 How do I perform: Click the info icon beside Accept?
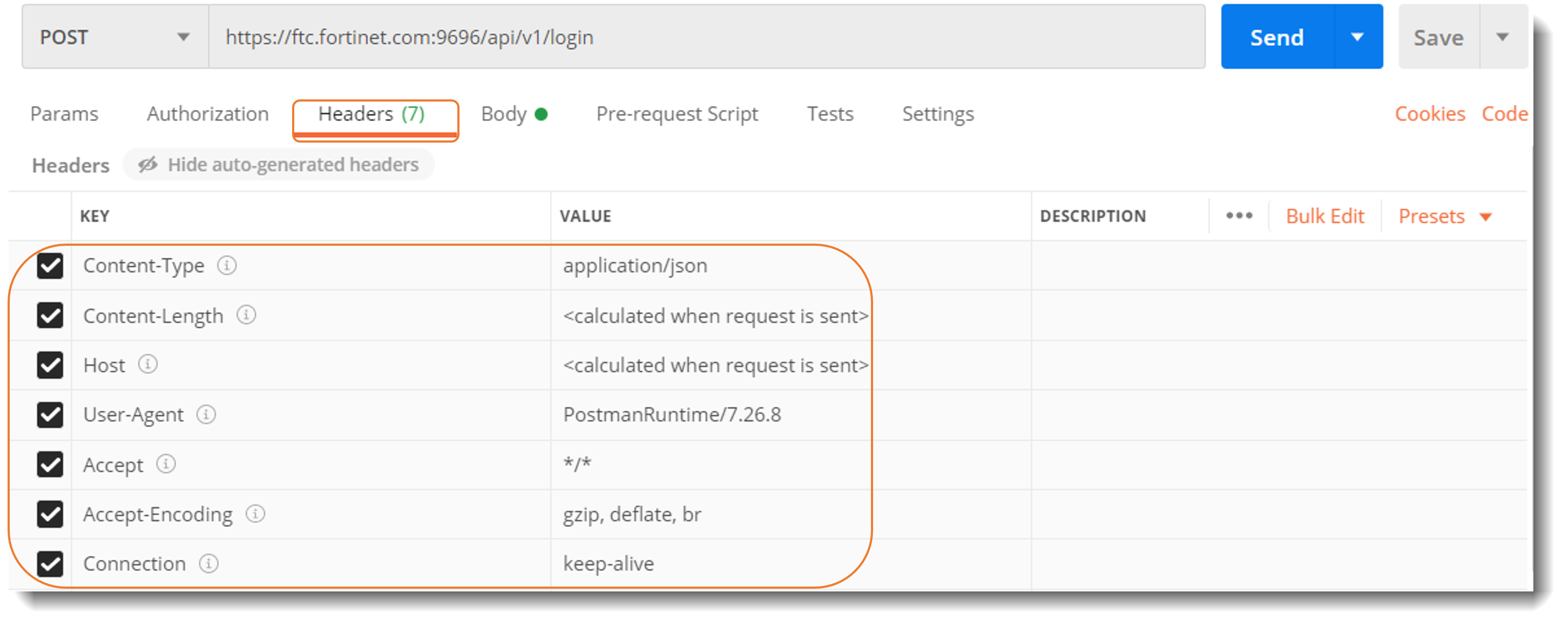[166, 464]
